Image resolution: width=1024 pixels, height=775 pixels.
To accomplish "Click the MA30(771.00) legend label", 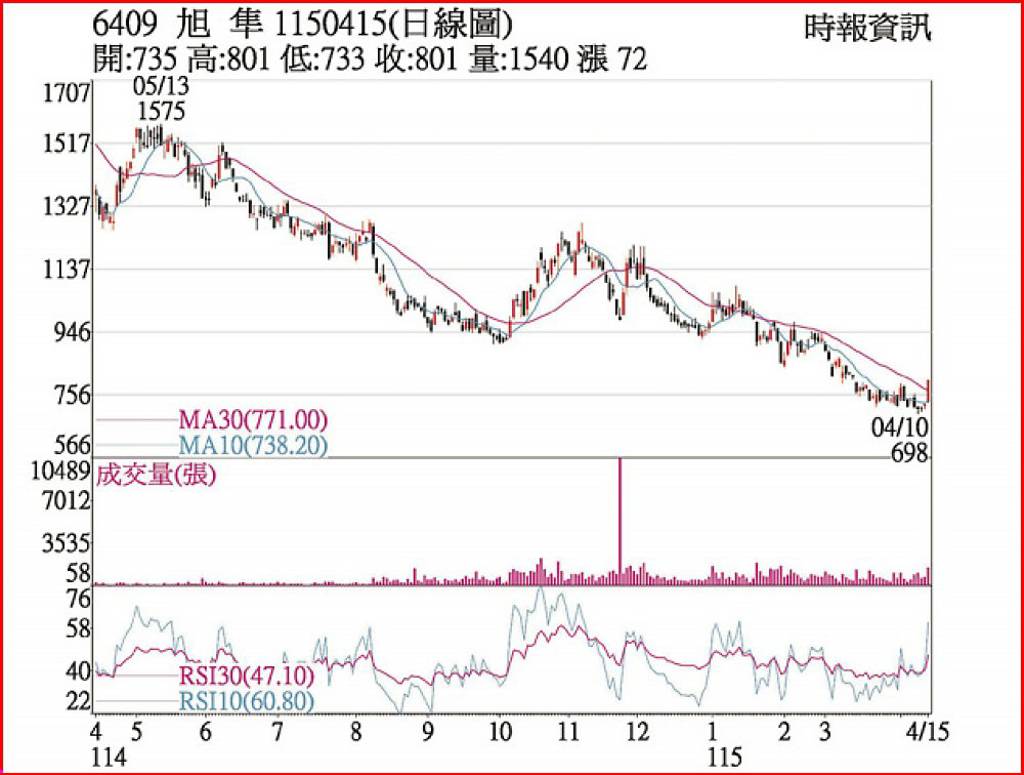I will pyautogui.click(x=252, y=419).
